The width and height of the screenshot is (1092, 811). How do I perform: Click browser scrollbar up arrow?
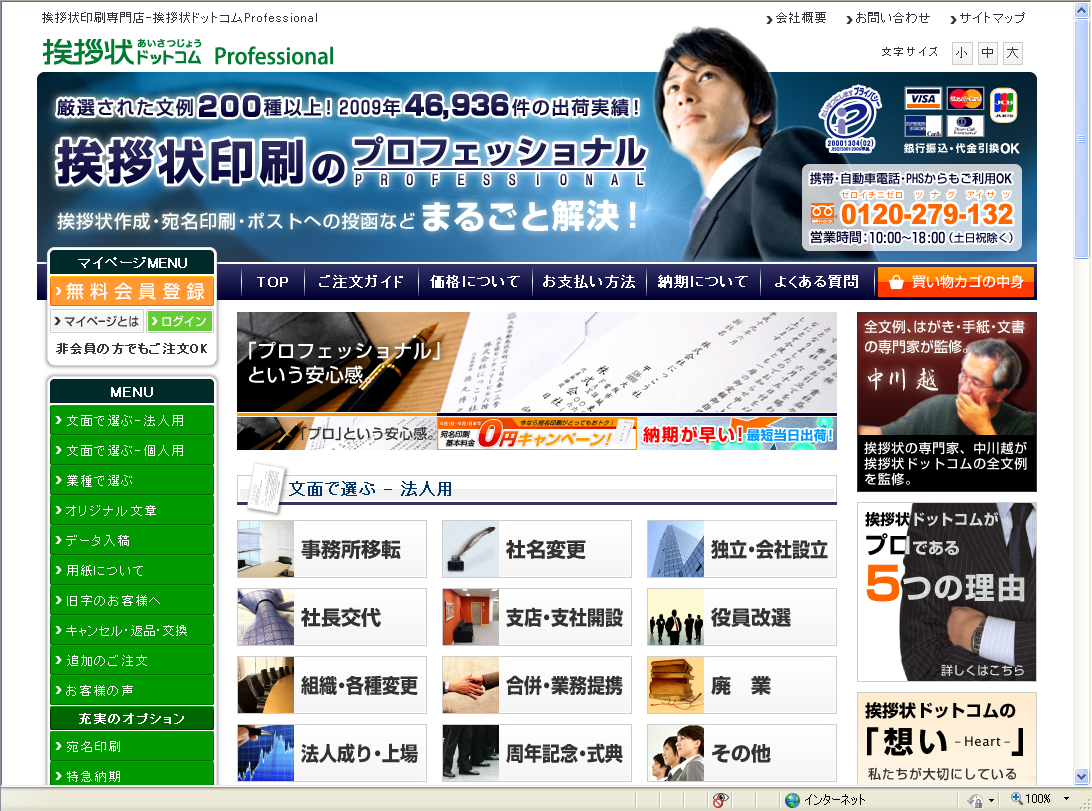(x=1081, y=10)
